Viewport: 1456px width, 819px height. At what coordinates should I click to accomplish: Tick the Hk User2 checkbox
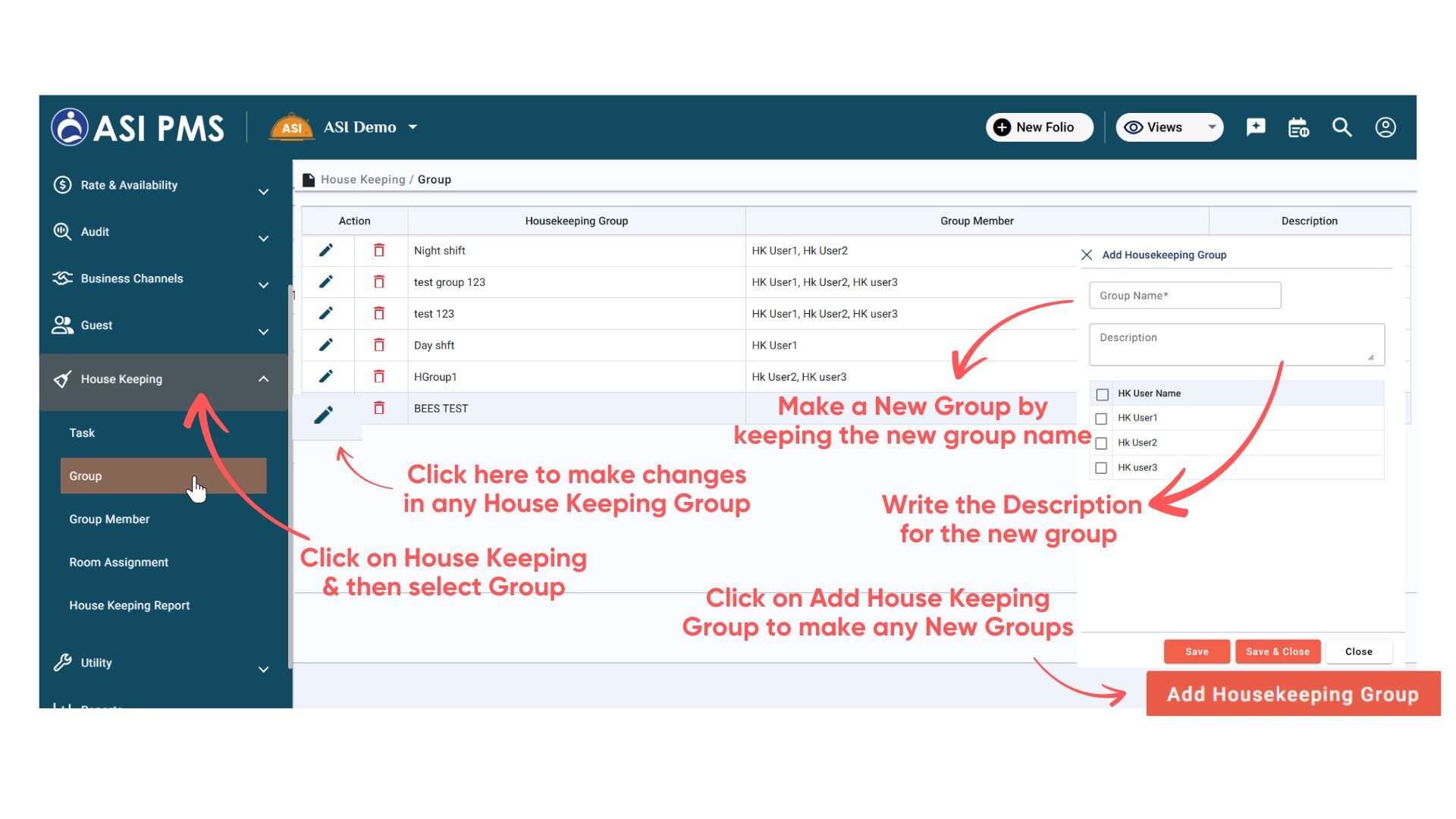pyautogui.click(x=1102, y=444)
